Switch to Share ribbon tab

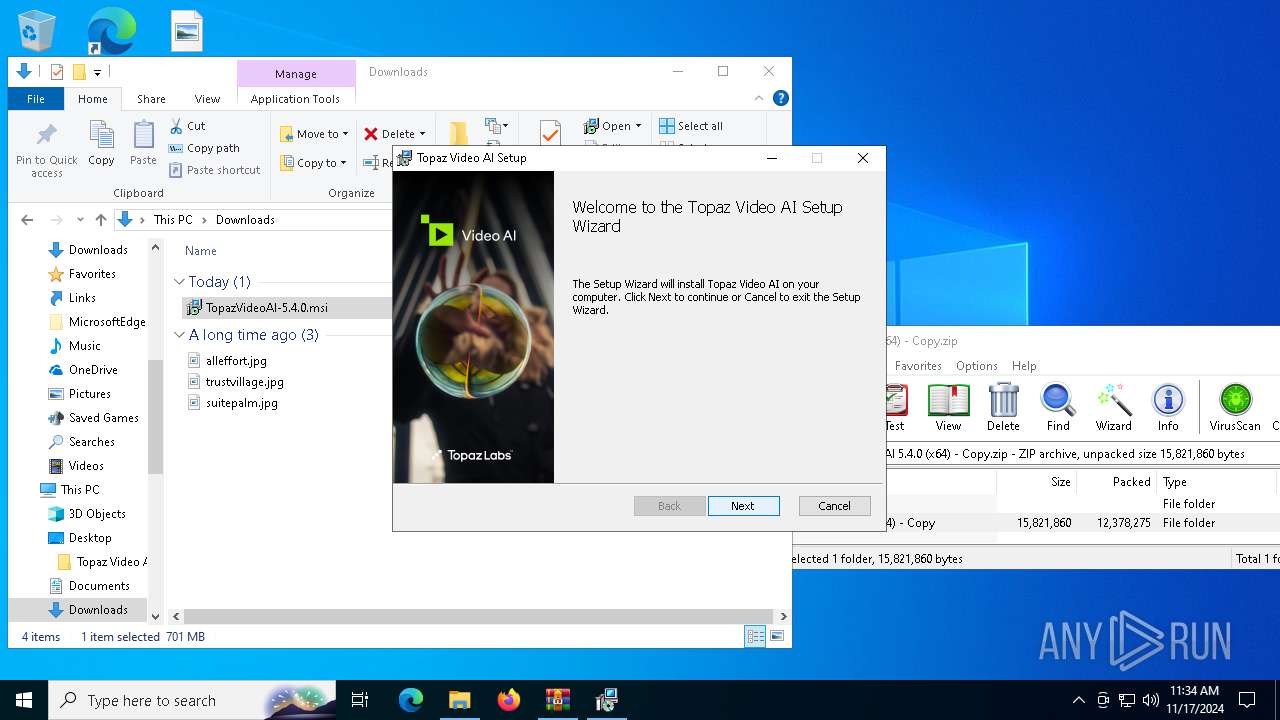pyautogui.click(x=151, y=99)
